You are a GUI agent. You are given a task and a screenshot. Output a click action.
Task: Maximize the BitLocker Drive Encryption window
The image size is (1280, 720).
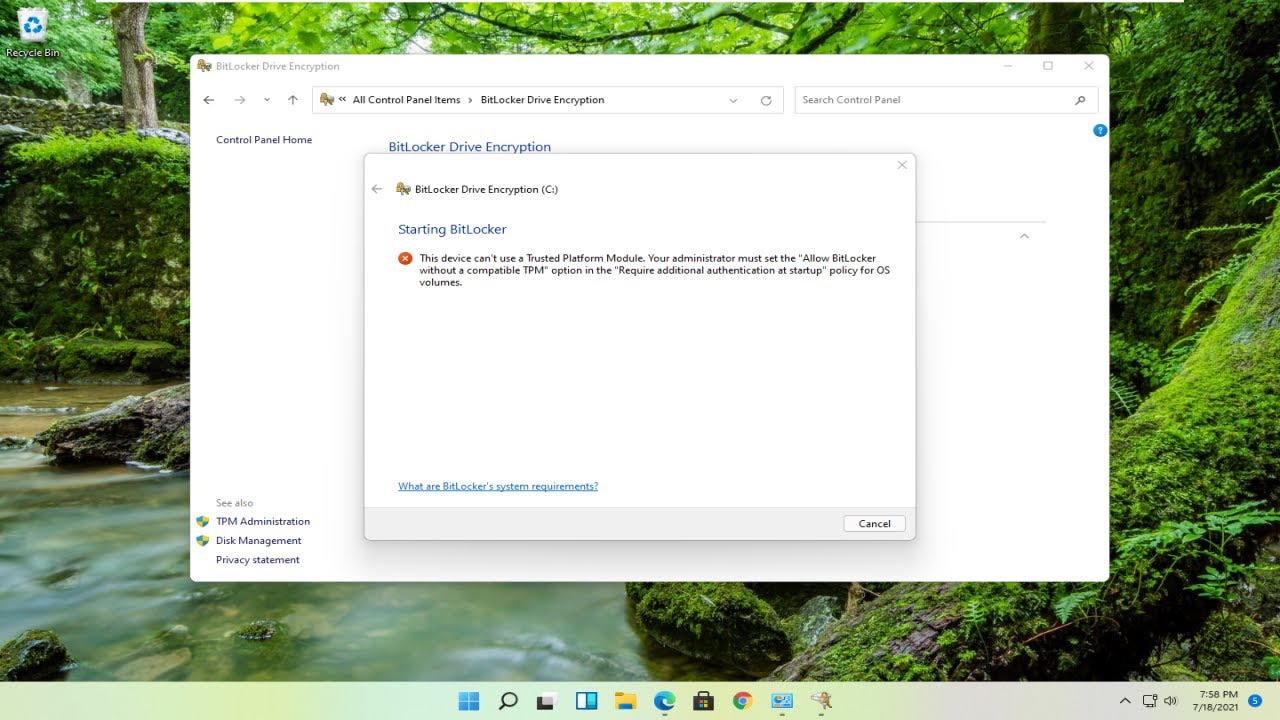tap(1048, 66)
